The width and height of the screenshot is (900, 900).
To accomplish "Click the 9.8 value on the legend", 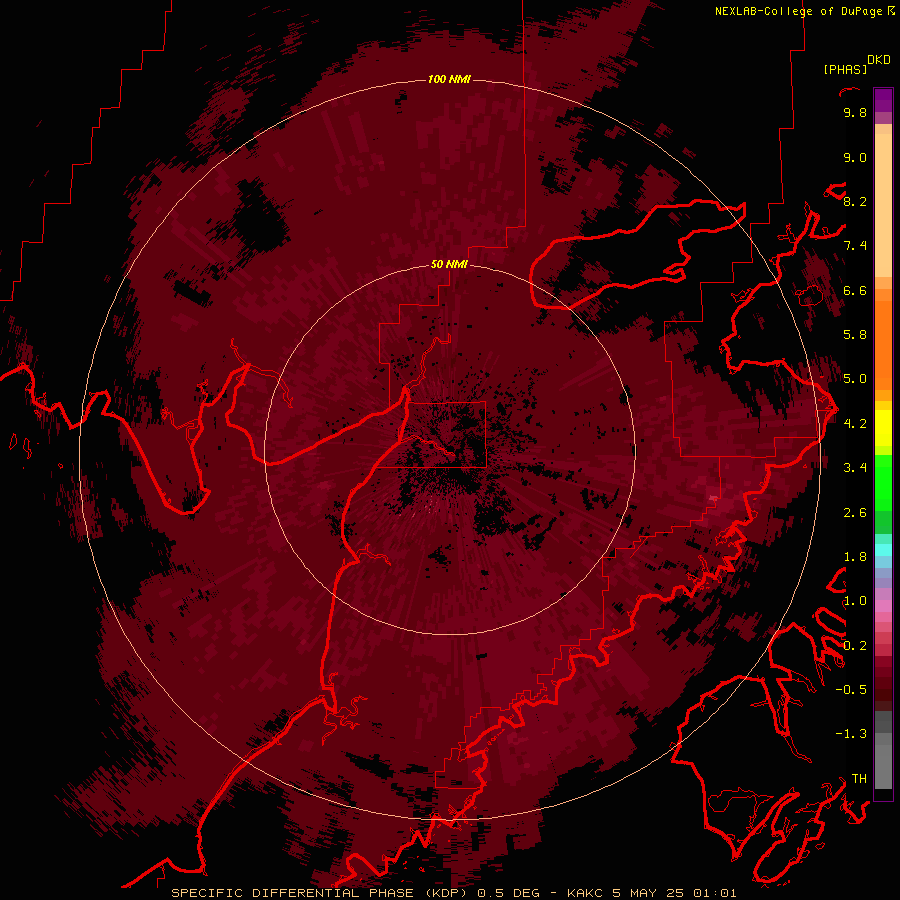I will point(855,112).
